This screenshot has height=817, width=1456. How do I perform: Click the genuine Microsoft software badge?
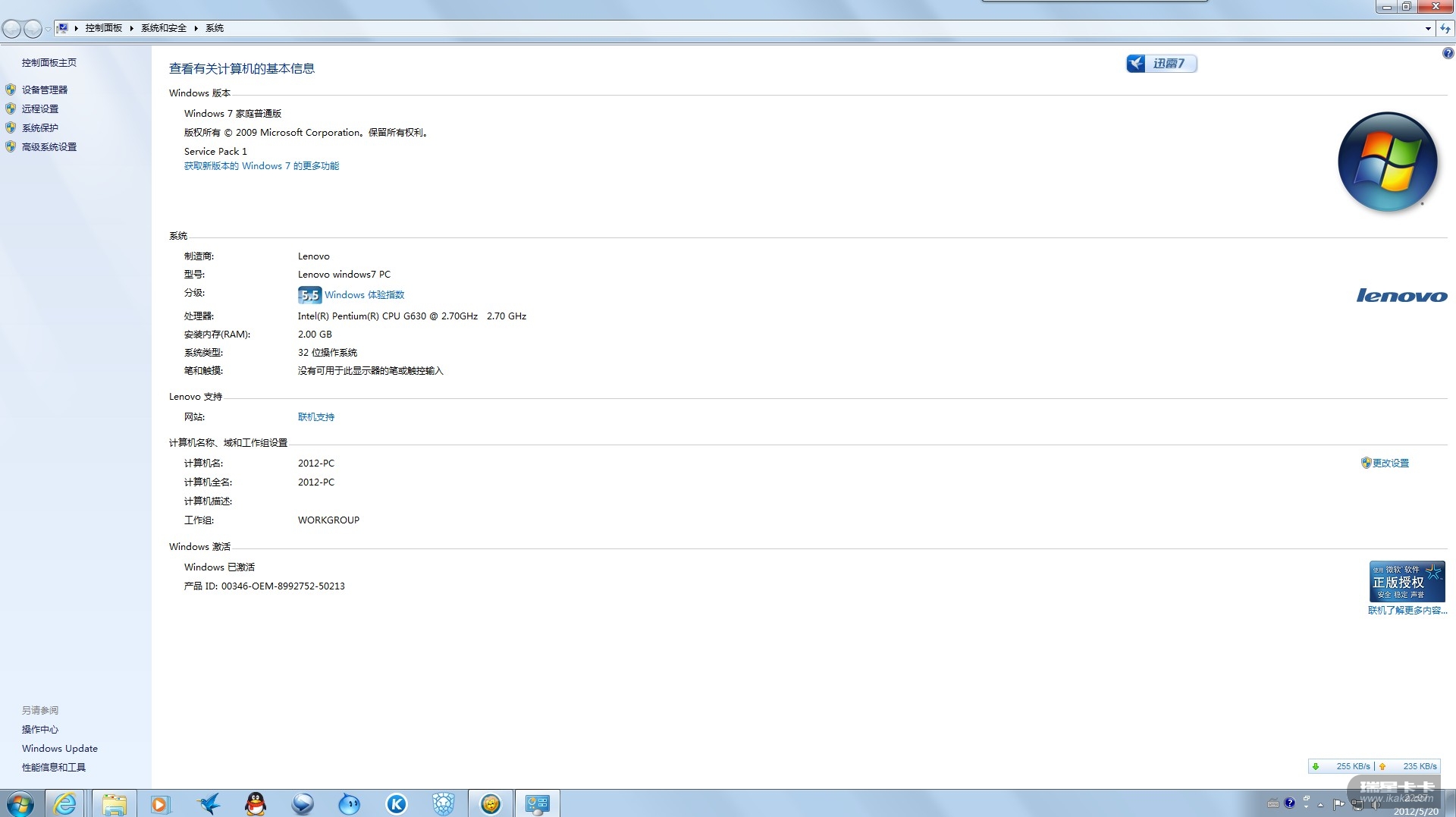[x=1407, y=581]
